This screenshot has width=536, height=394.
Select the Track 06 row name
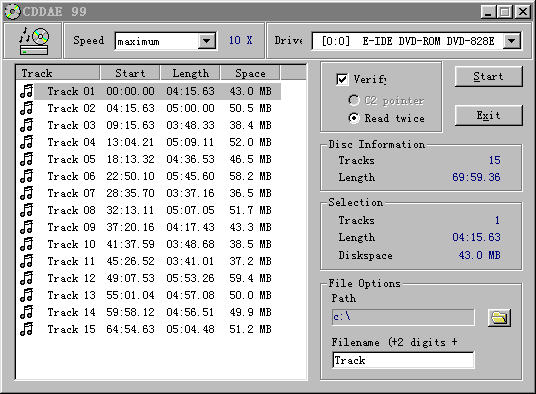[71, 176]
